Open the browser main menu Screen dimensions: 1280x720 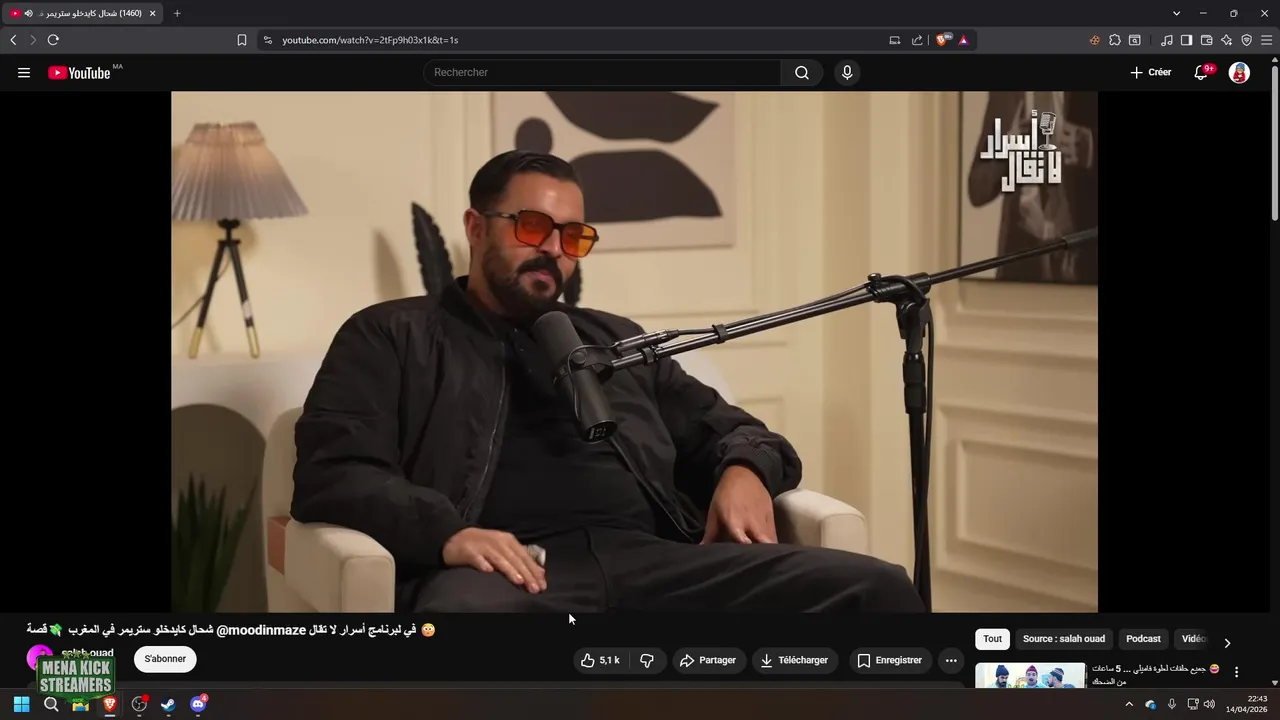pos(1266,40)
